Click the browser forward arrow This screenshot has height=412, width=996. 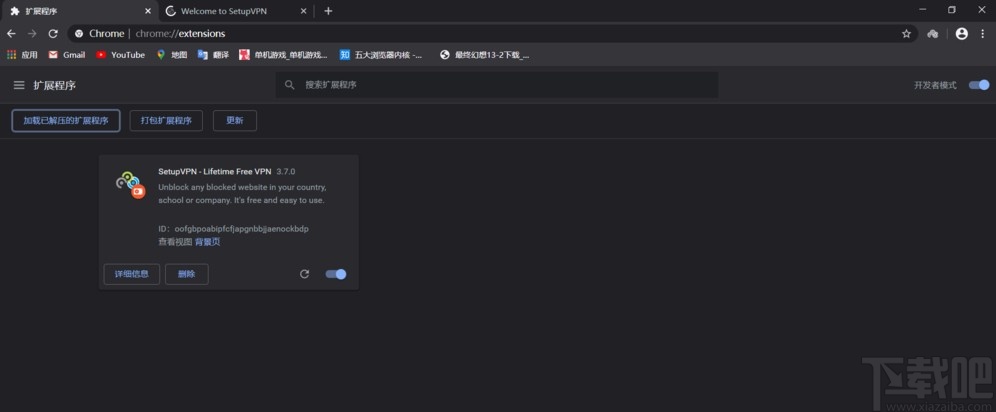point(32,34)
